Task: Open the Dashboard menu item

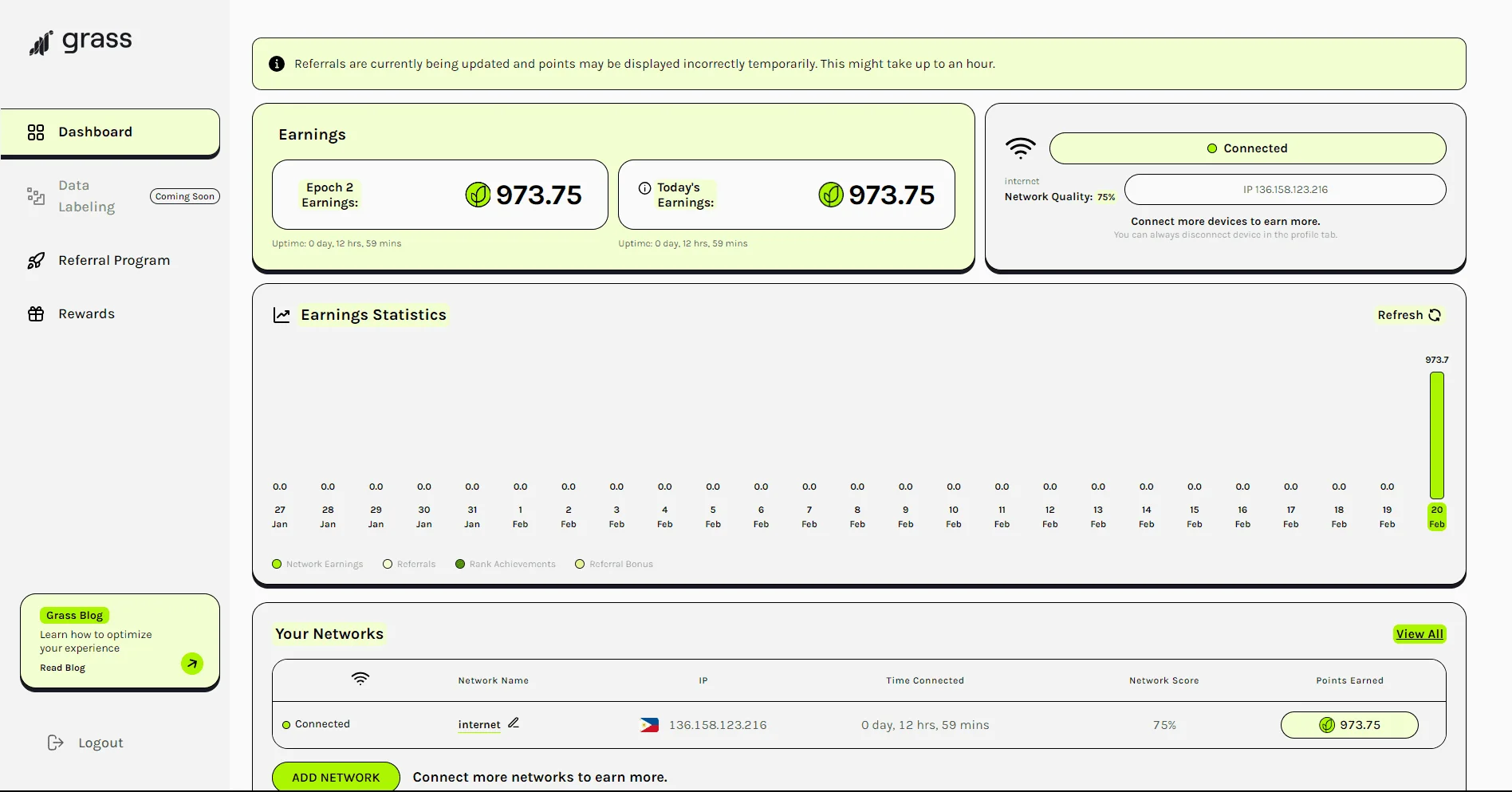Action: [110, 132]
